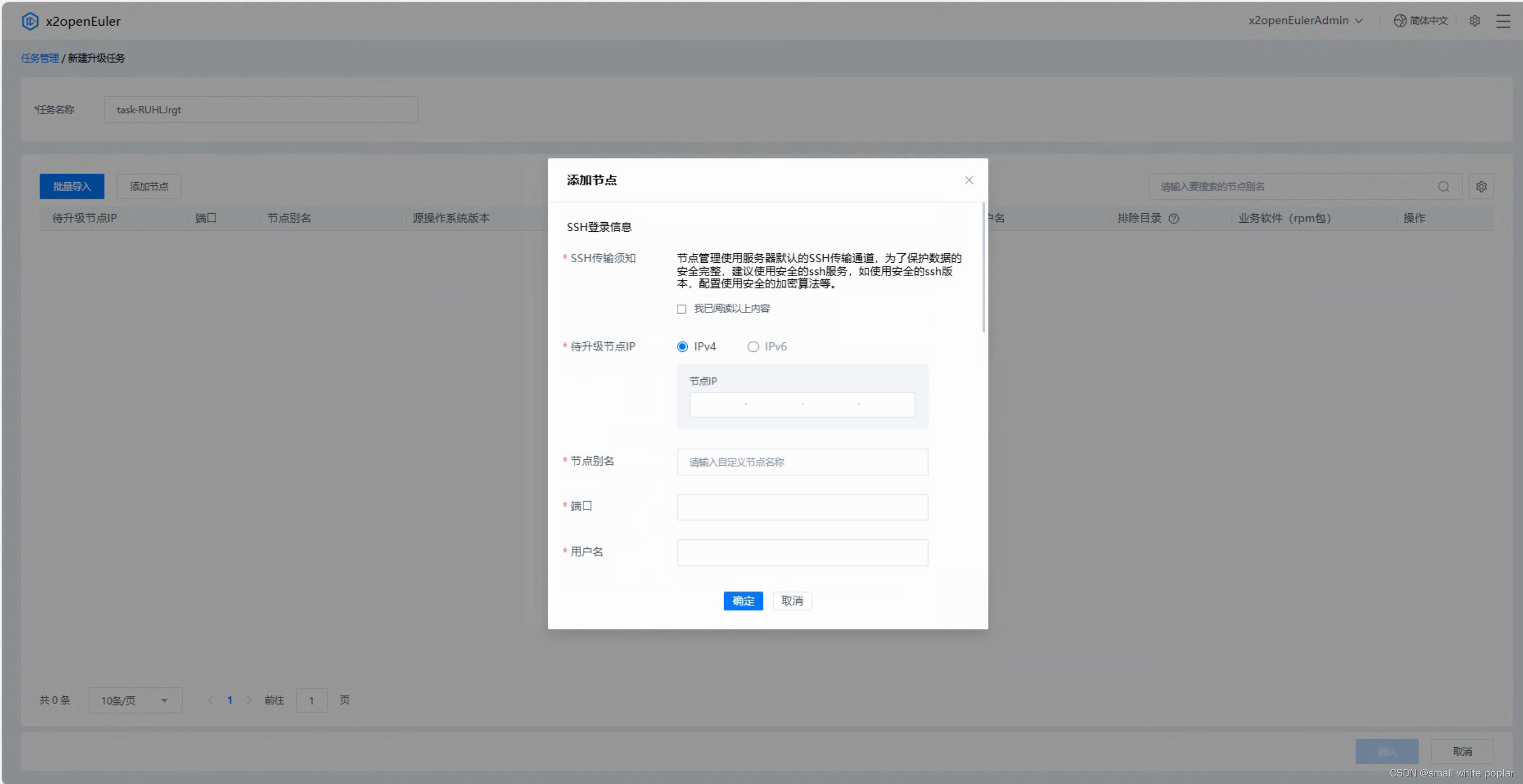
Task: Open the top-right settings gear
Action: (x=1474, y=21)
